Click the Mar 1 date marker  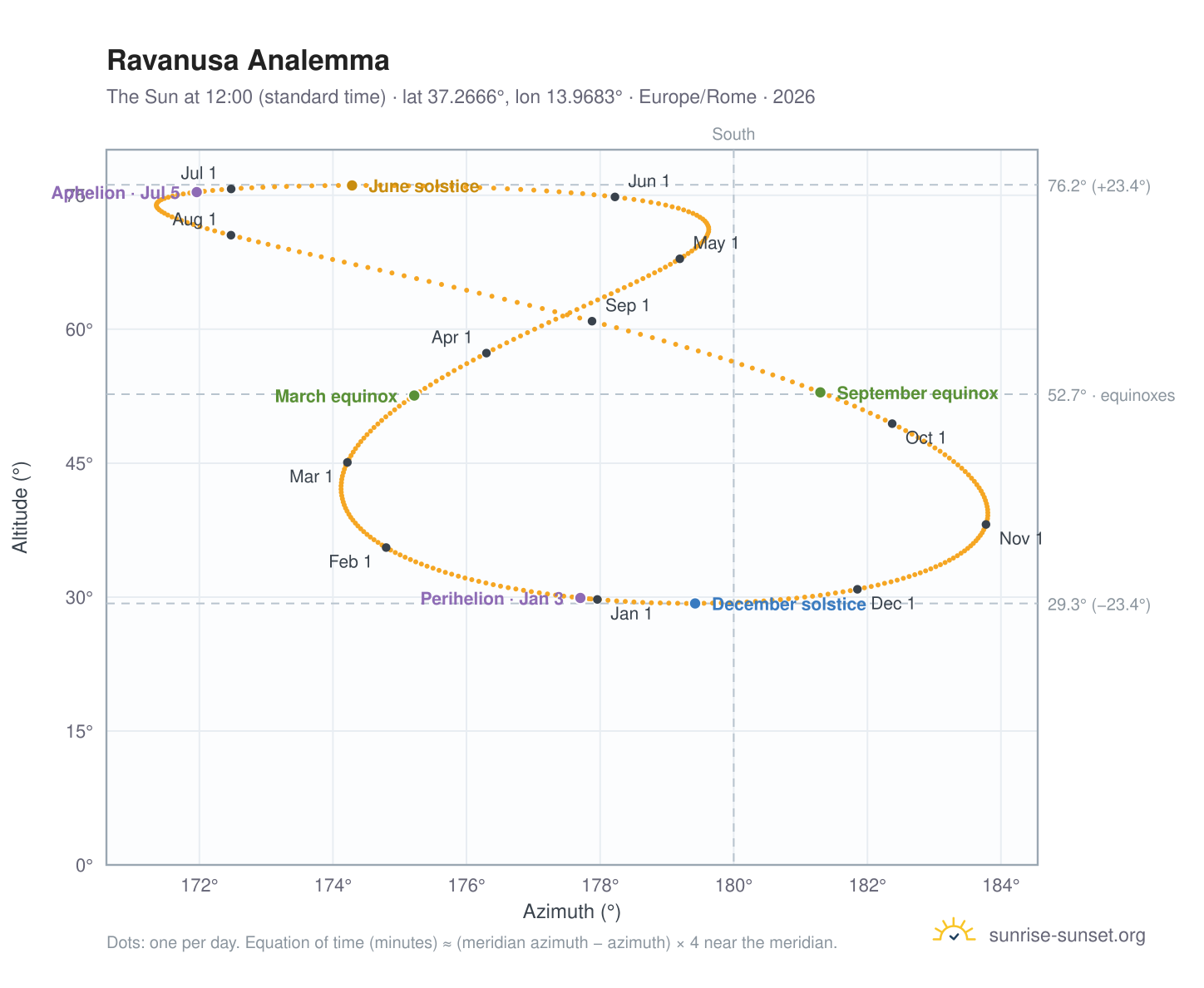pyautogui.click(x=348, y=462)
